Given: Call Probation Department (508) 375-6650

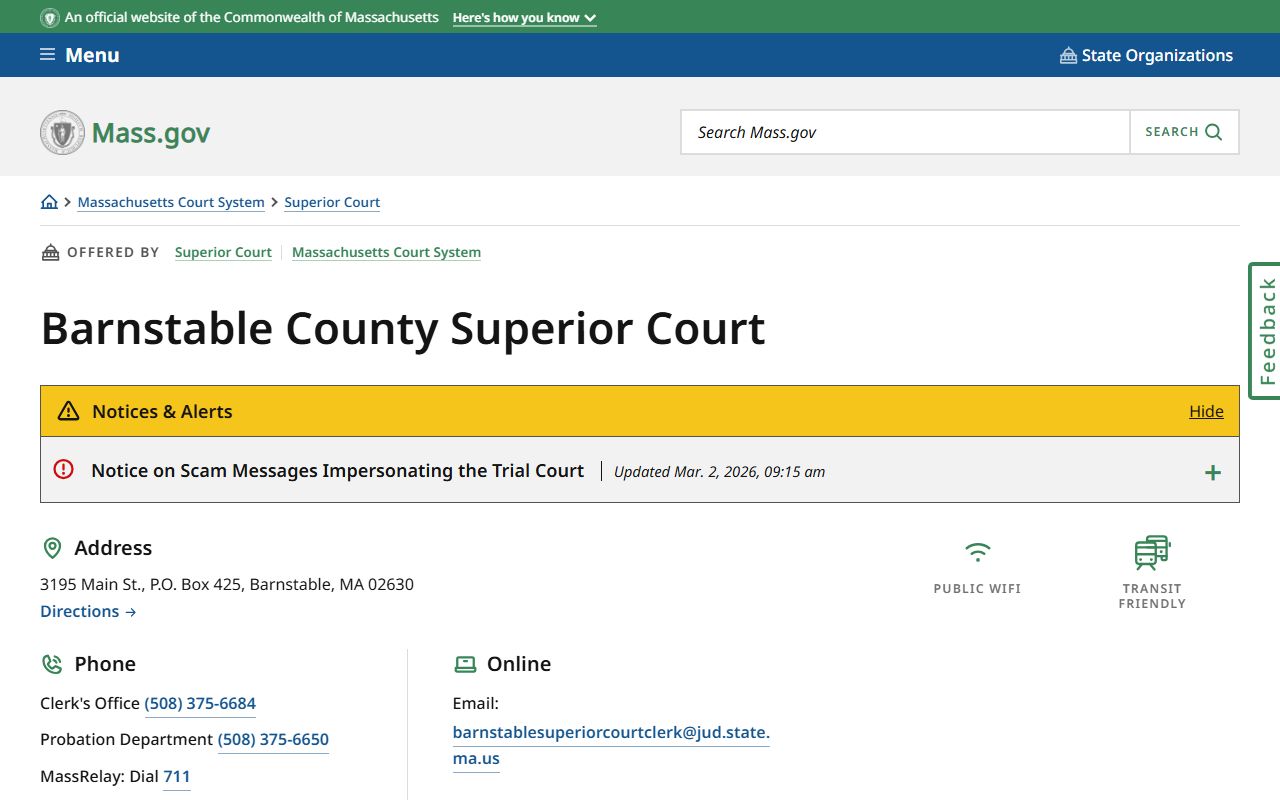Looking at the screenshot, I should pyautogui.click(x=273, y=739).
